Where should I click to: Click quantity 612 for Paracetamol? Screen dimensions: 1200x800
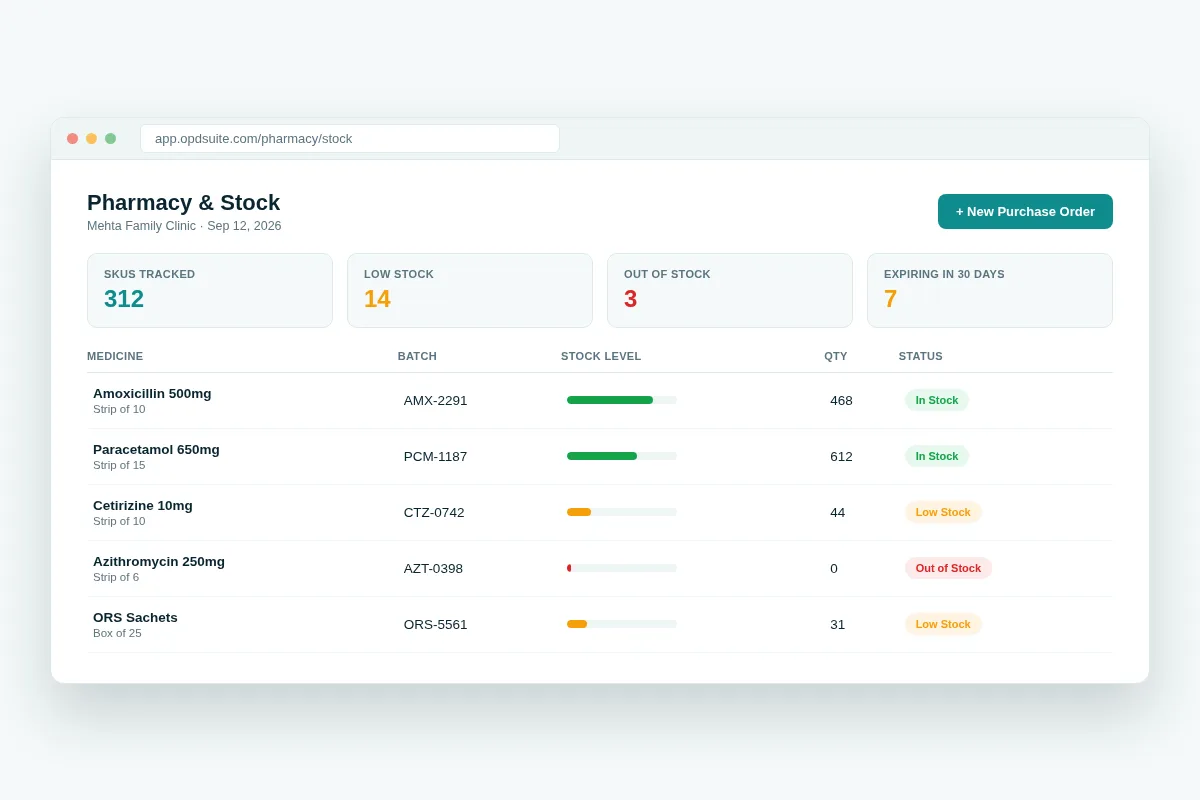pyautogui.click(x=841, y=456)
